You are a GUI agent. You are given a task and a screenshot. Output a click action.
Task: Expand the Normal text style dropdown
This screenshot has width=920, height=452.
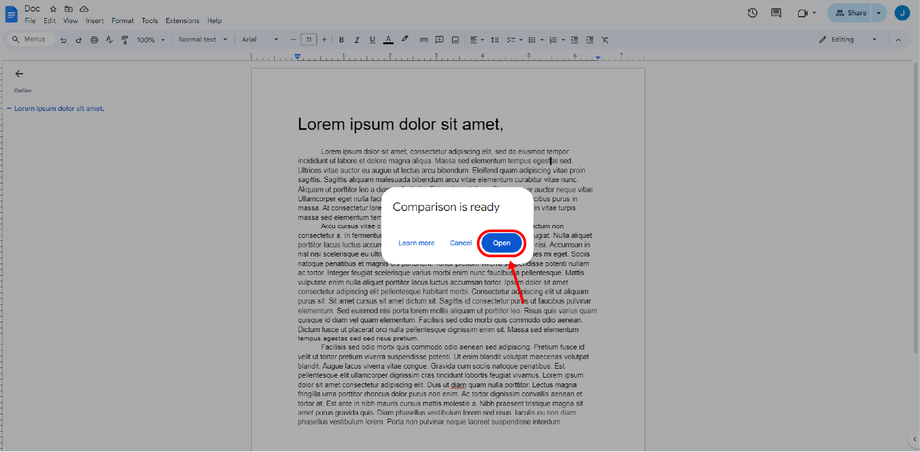coord(203,40)
